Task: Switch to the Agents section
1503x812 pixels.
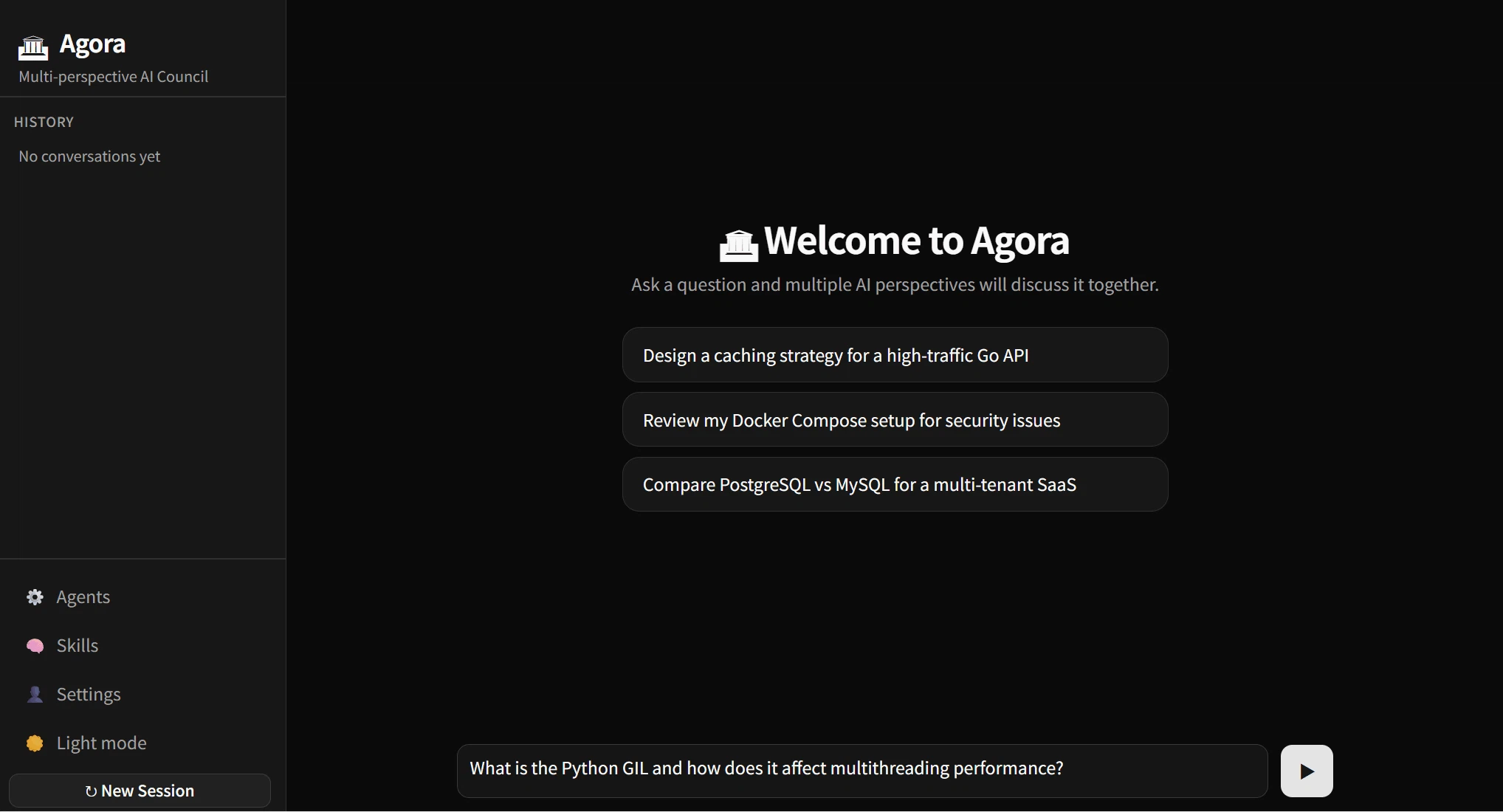Action: click(83, 596)
